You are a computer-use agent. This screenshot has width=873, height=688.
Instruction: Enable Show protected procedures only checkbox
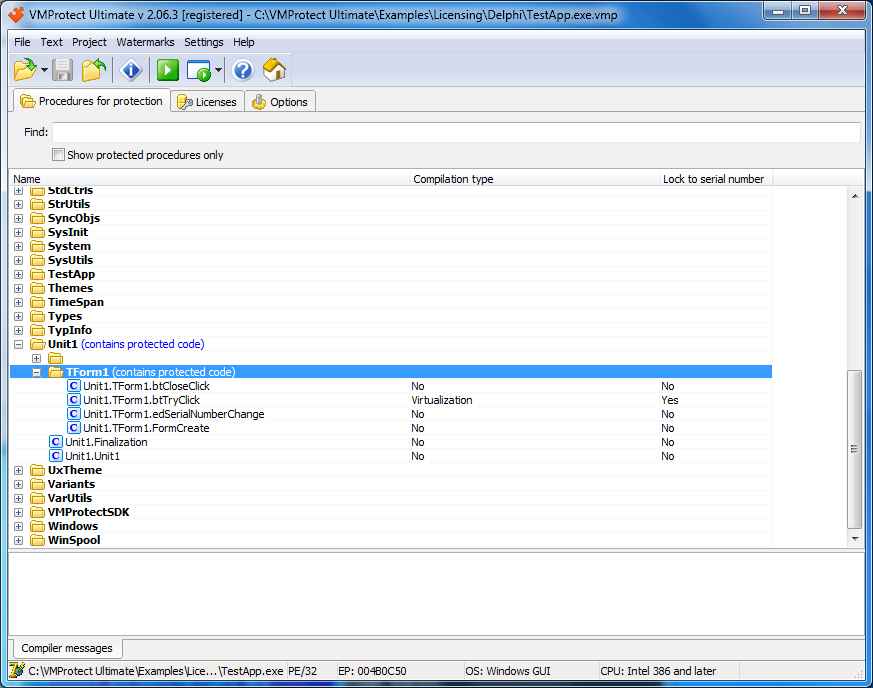click(59, 155)
